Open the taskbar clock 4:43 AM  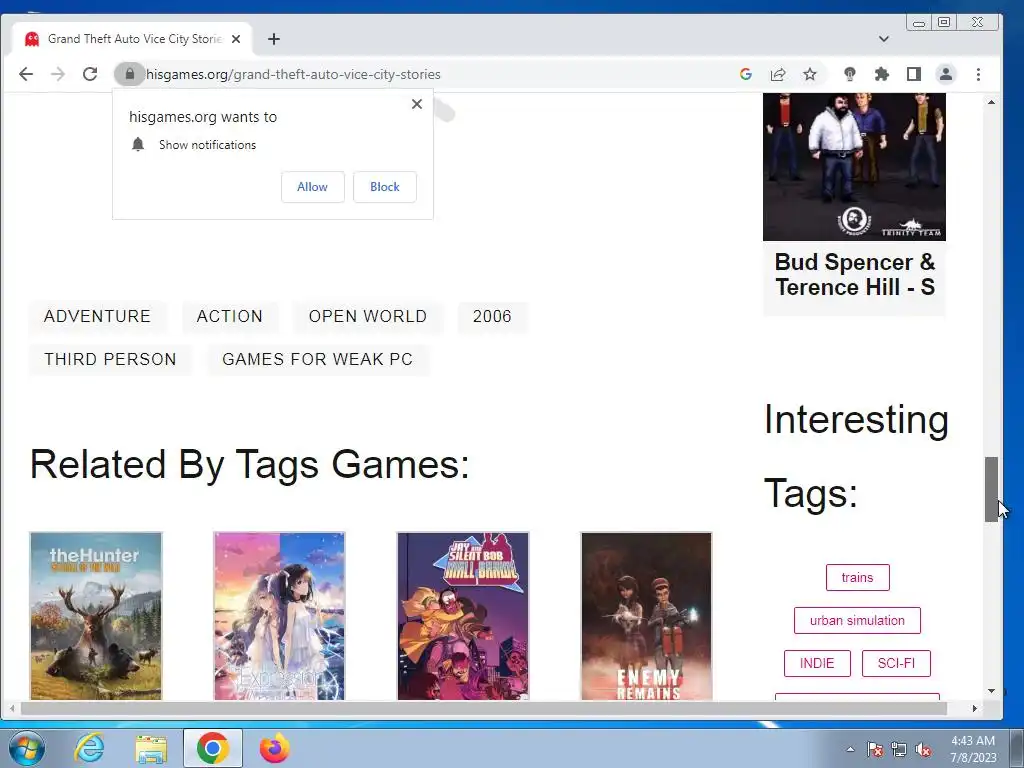[973, 749]
